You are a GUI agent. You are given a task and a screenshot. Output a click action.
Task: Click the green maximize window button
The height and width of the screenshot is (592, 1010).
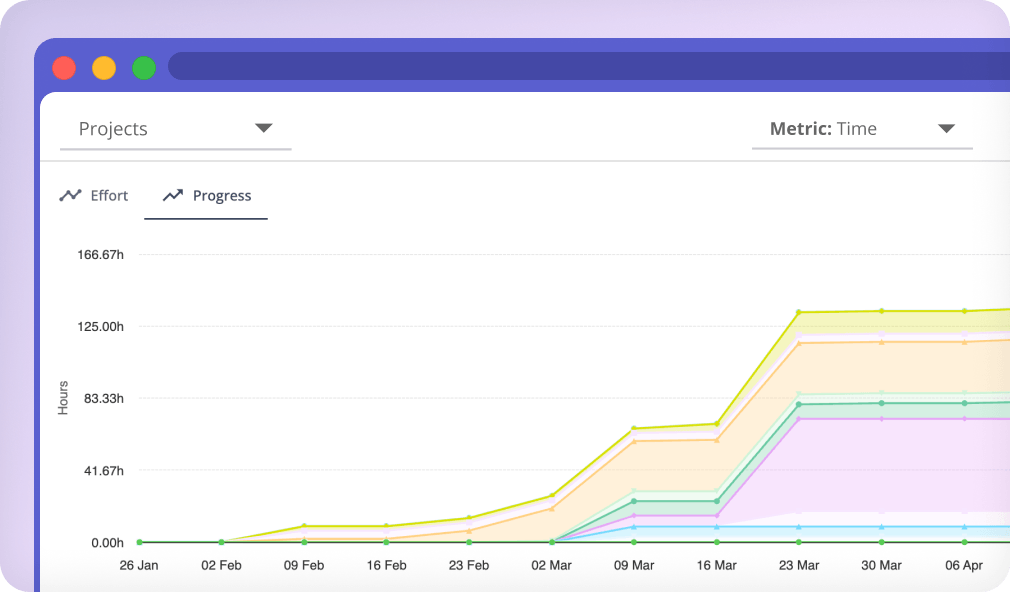(x=144, y=68)
